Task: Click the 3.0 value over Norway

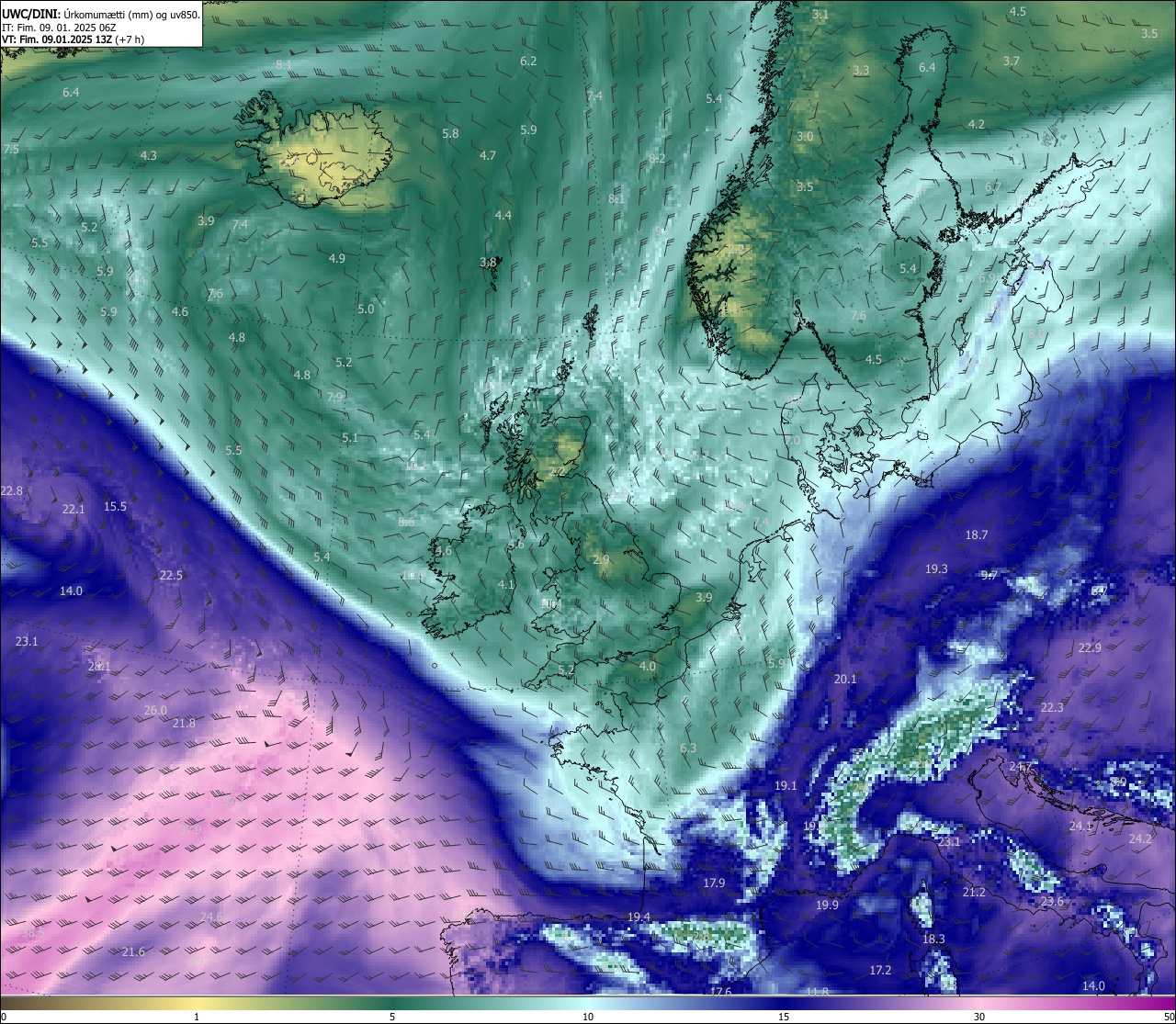Action: [805, 137]
